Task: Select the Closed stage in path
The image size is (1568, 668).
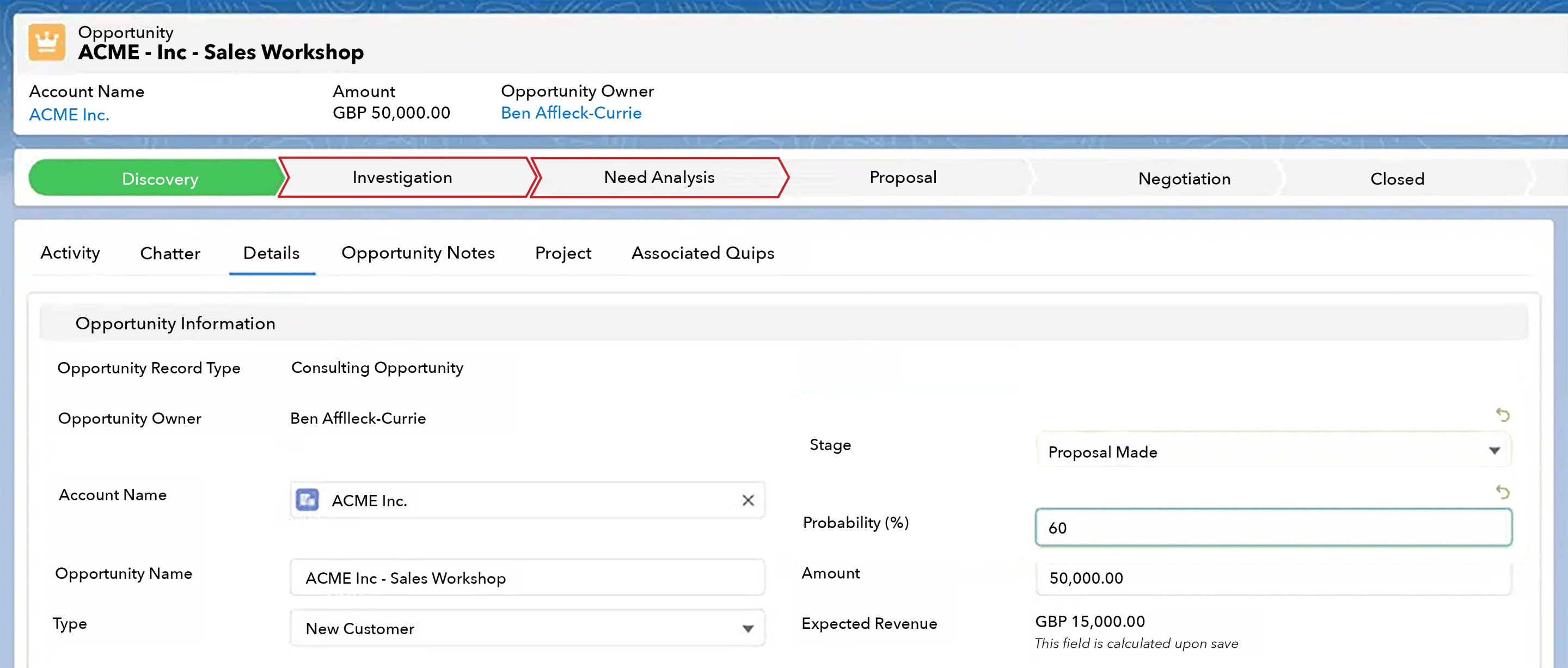Action: (x=1397, y=179)
